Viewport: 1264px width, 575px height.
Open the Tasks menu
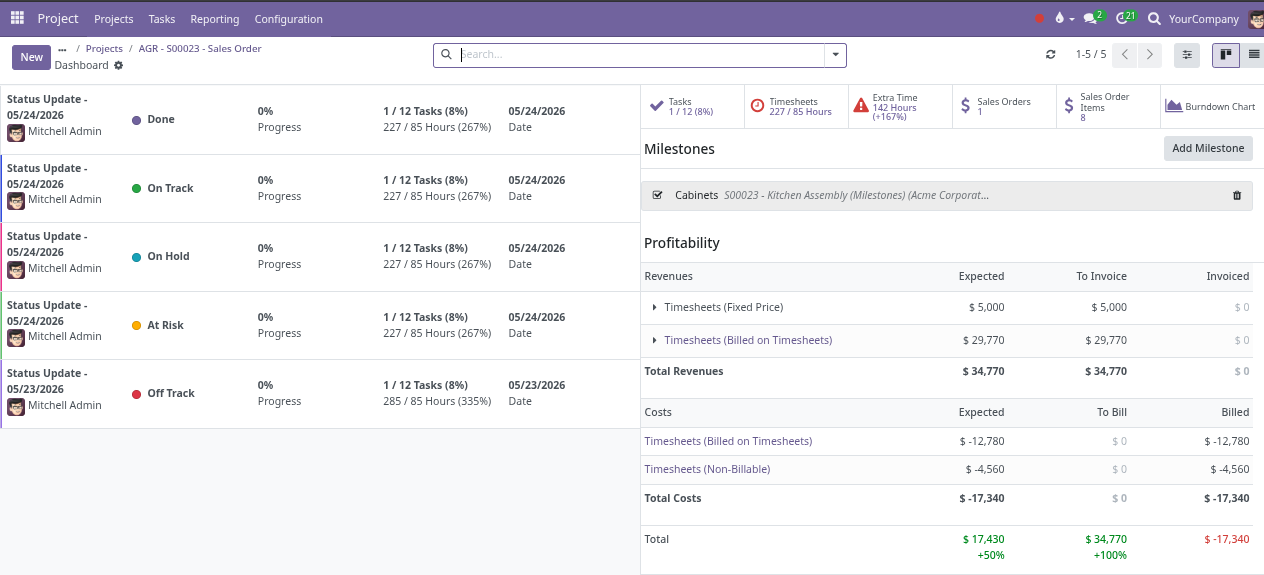pyautogui.click(x=162, y=19)
